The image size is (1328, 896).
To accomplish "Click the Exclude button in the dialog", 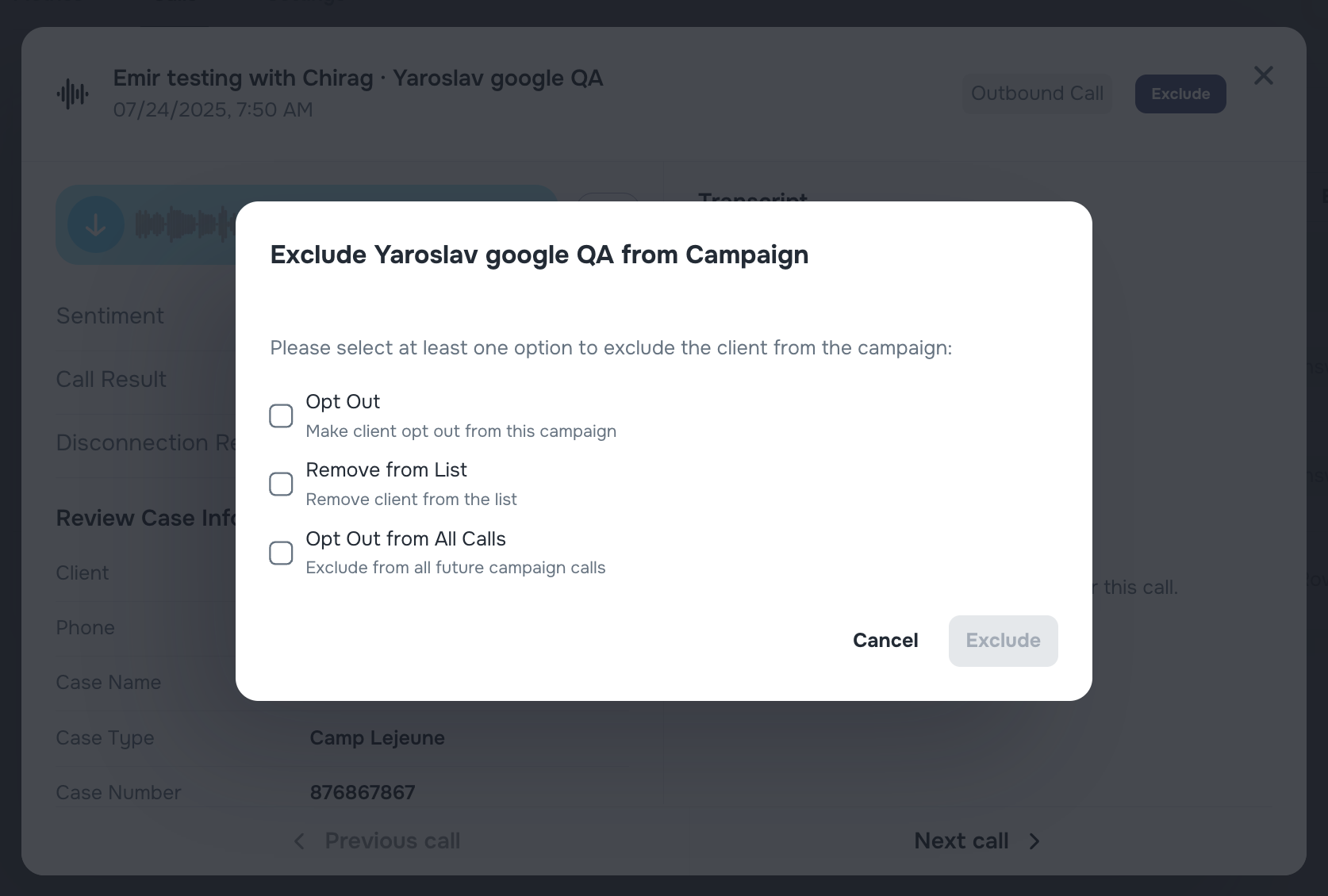I will [1003, 641].
